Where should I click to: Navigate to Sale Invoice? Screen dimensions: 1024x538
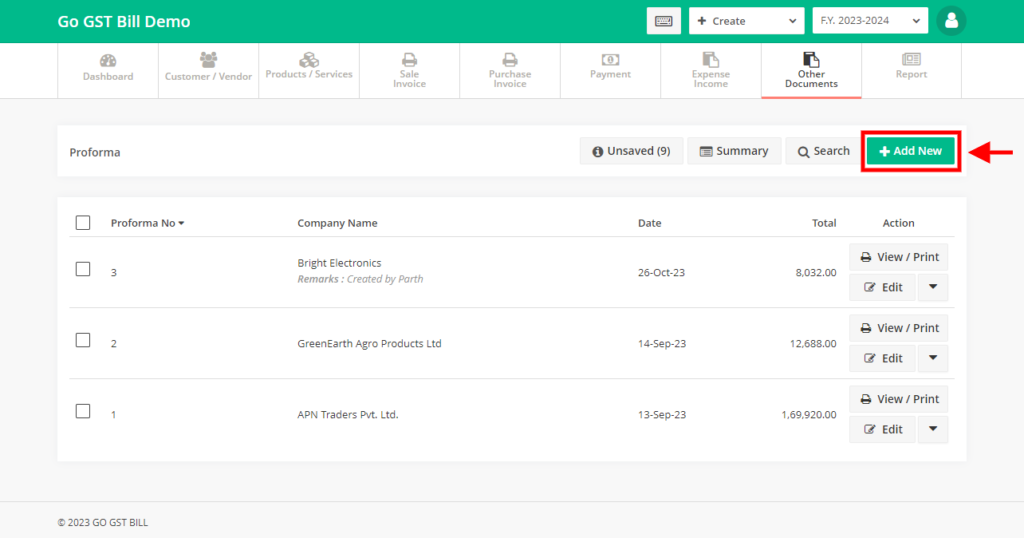tap(409, 70)
